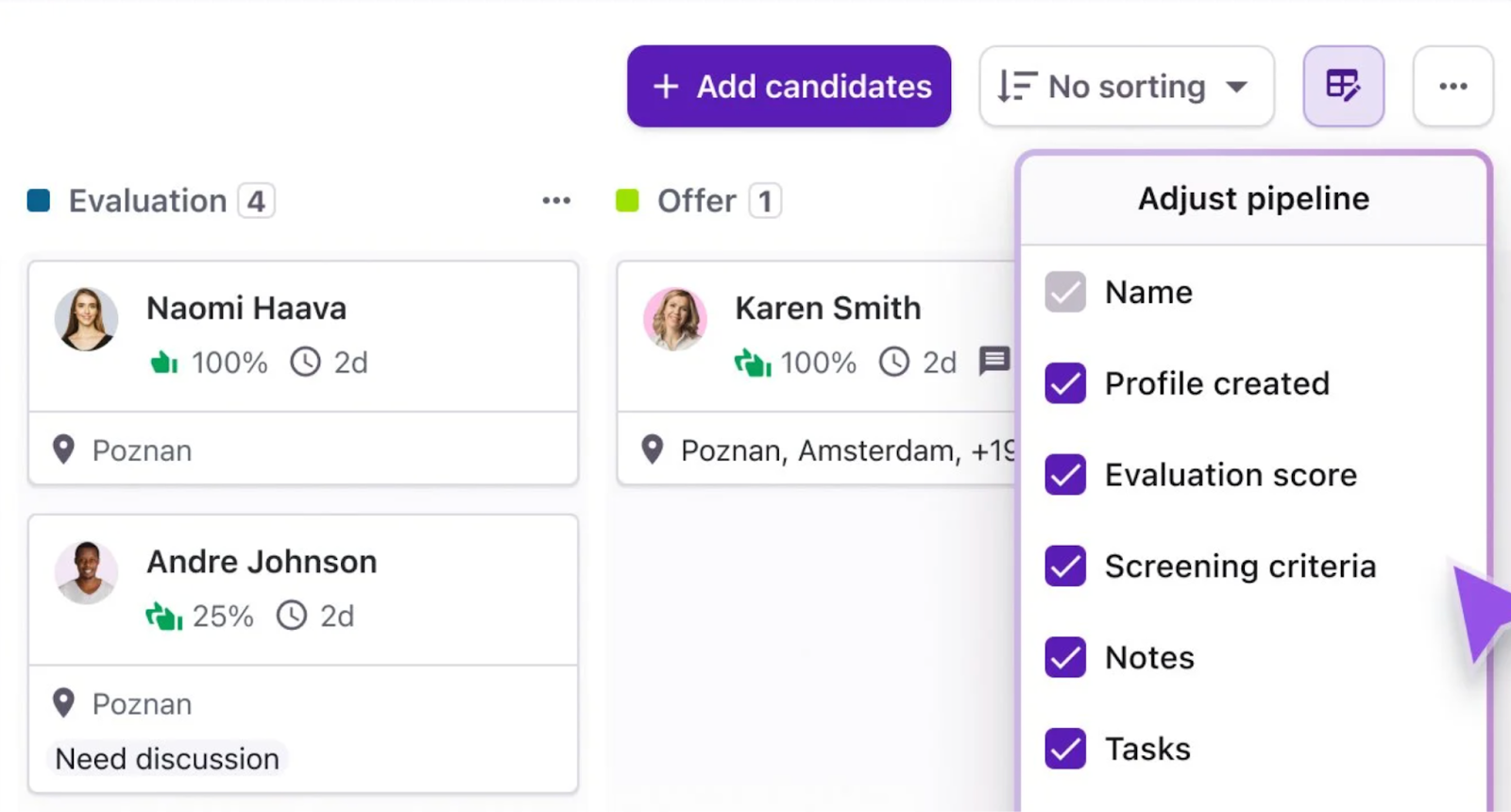Click the disabled Name checkbox option

coord(1065,293)
